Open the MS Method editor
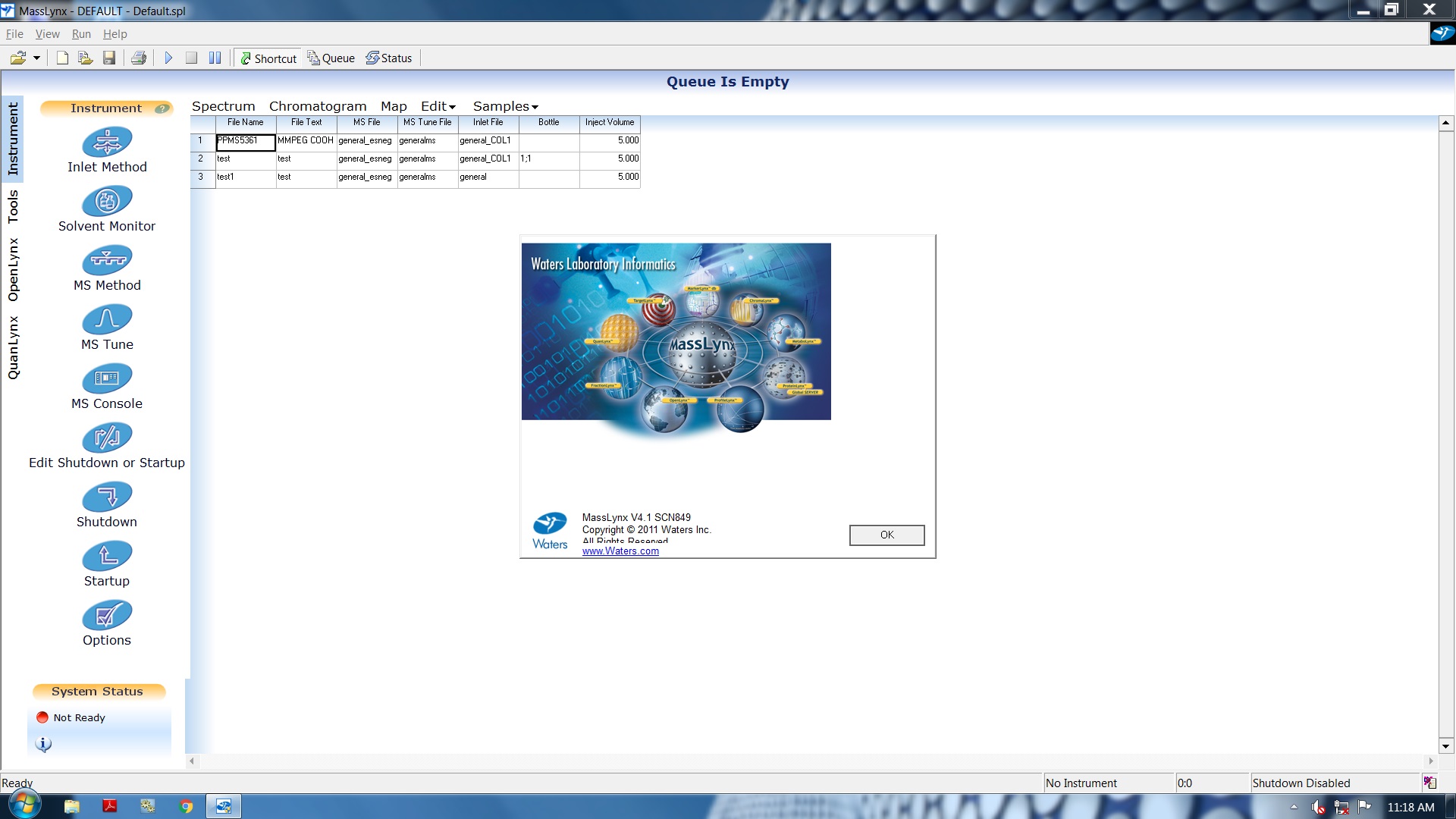 107,260
